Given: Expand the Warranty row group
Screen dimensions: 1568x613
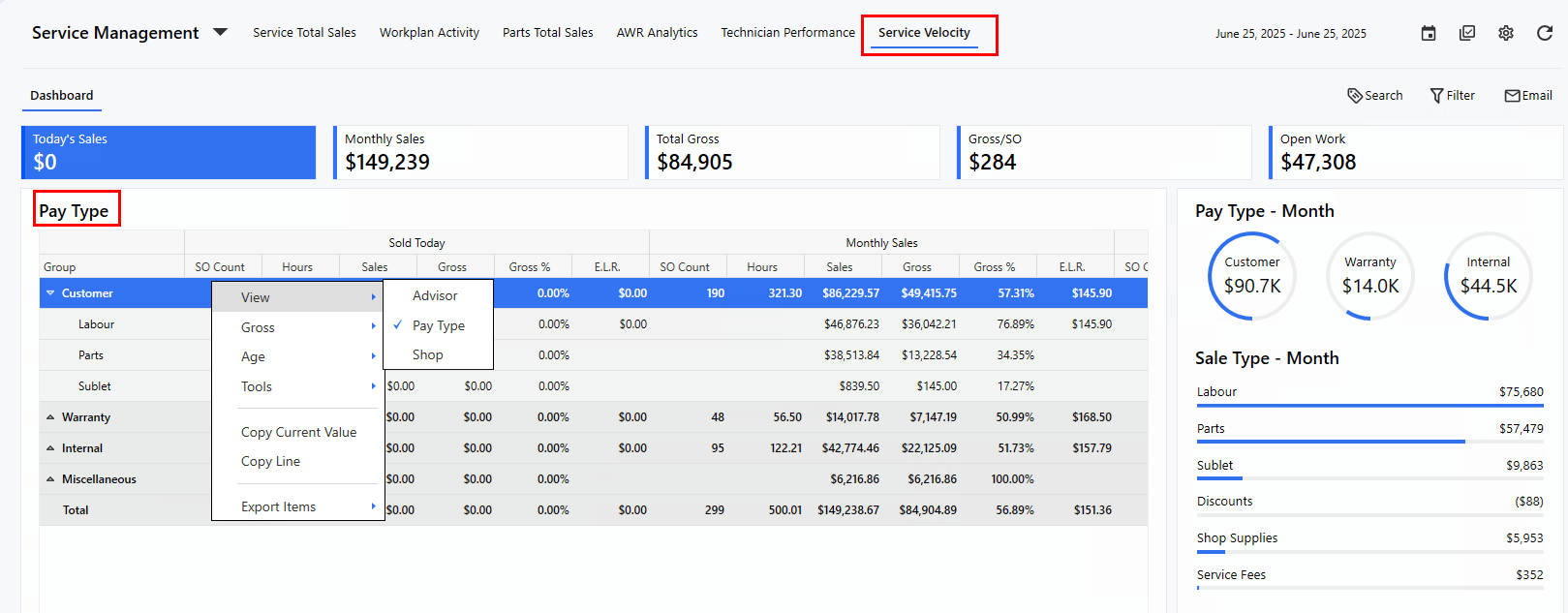Looking at the screenshot, I should pos(50,417).
